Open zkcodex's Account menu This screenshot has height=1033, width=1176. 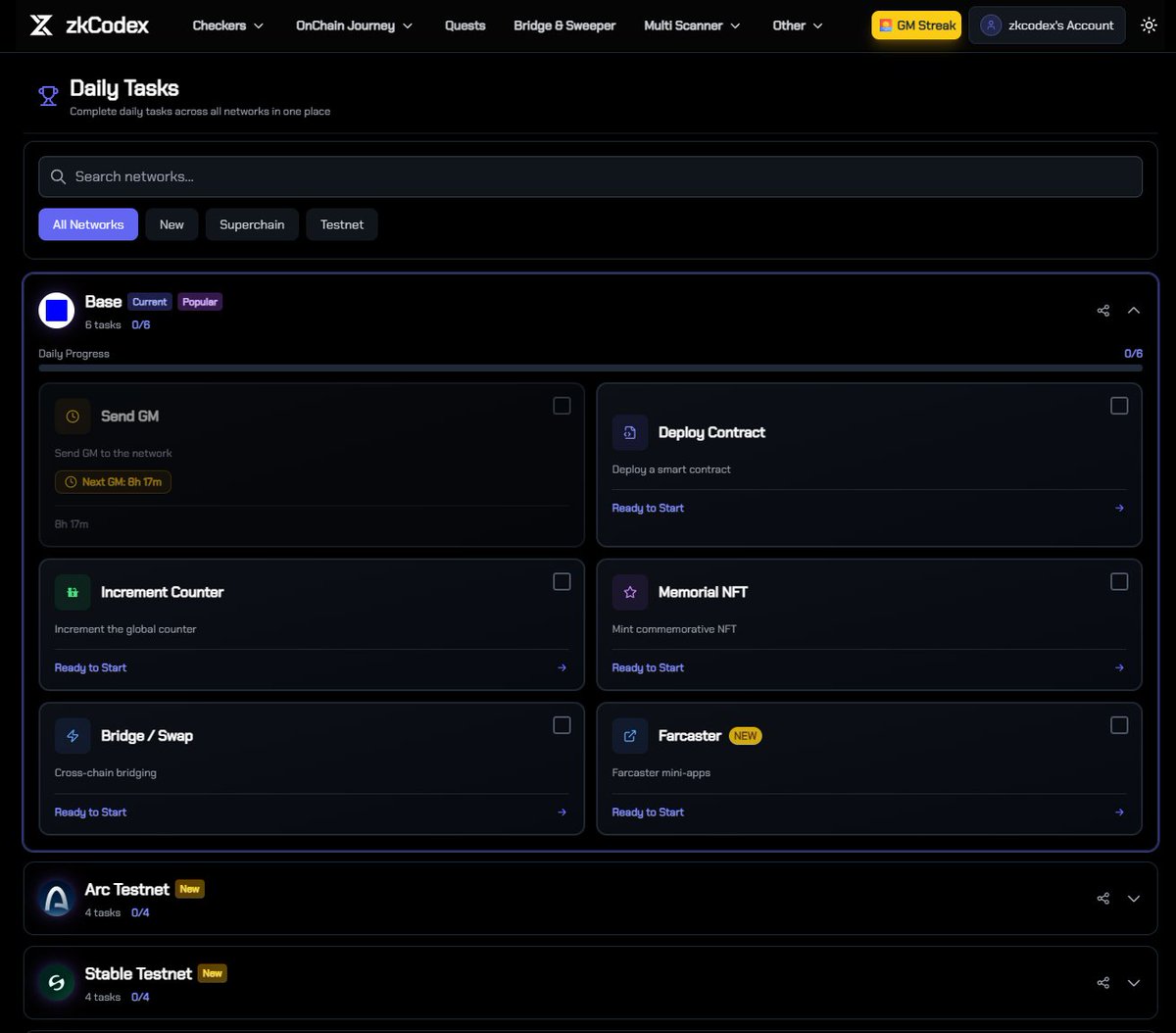tap(1048, 25)
